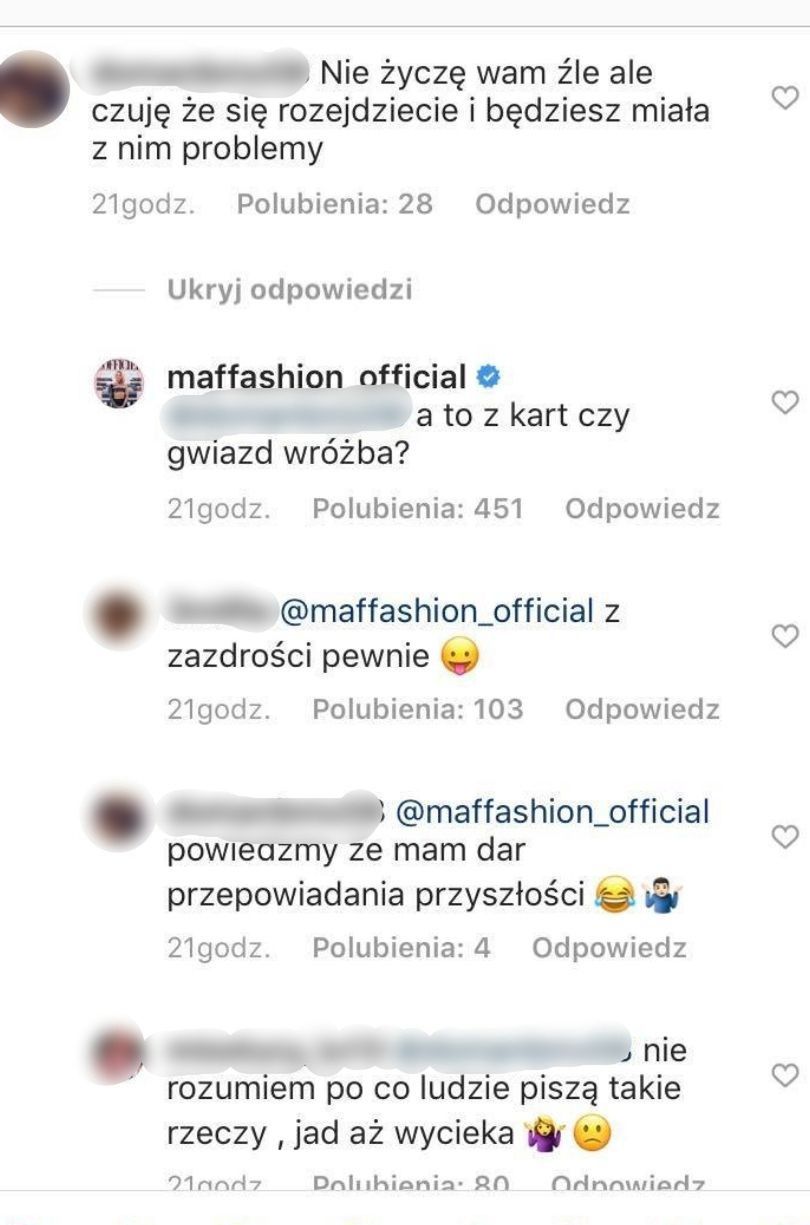The image size is (810, 1225).
Task: Reply to the 'zazdrości pewnie' comment
Action: 642,709
